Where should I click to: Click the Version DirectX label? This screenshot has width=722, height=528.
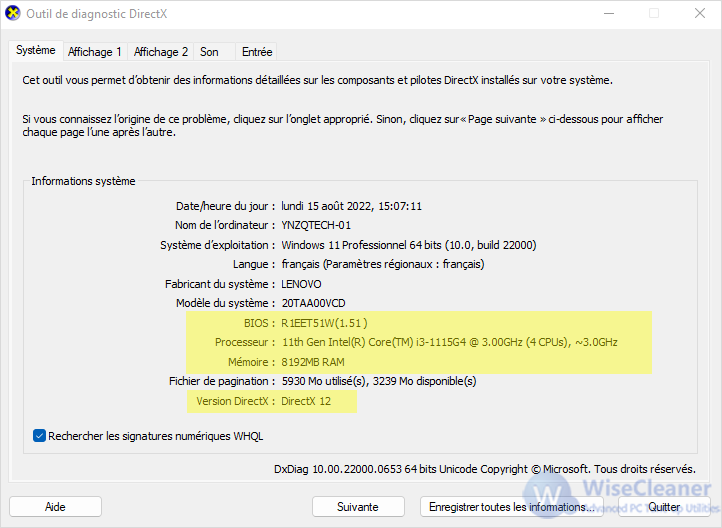click(235, 401)
